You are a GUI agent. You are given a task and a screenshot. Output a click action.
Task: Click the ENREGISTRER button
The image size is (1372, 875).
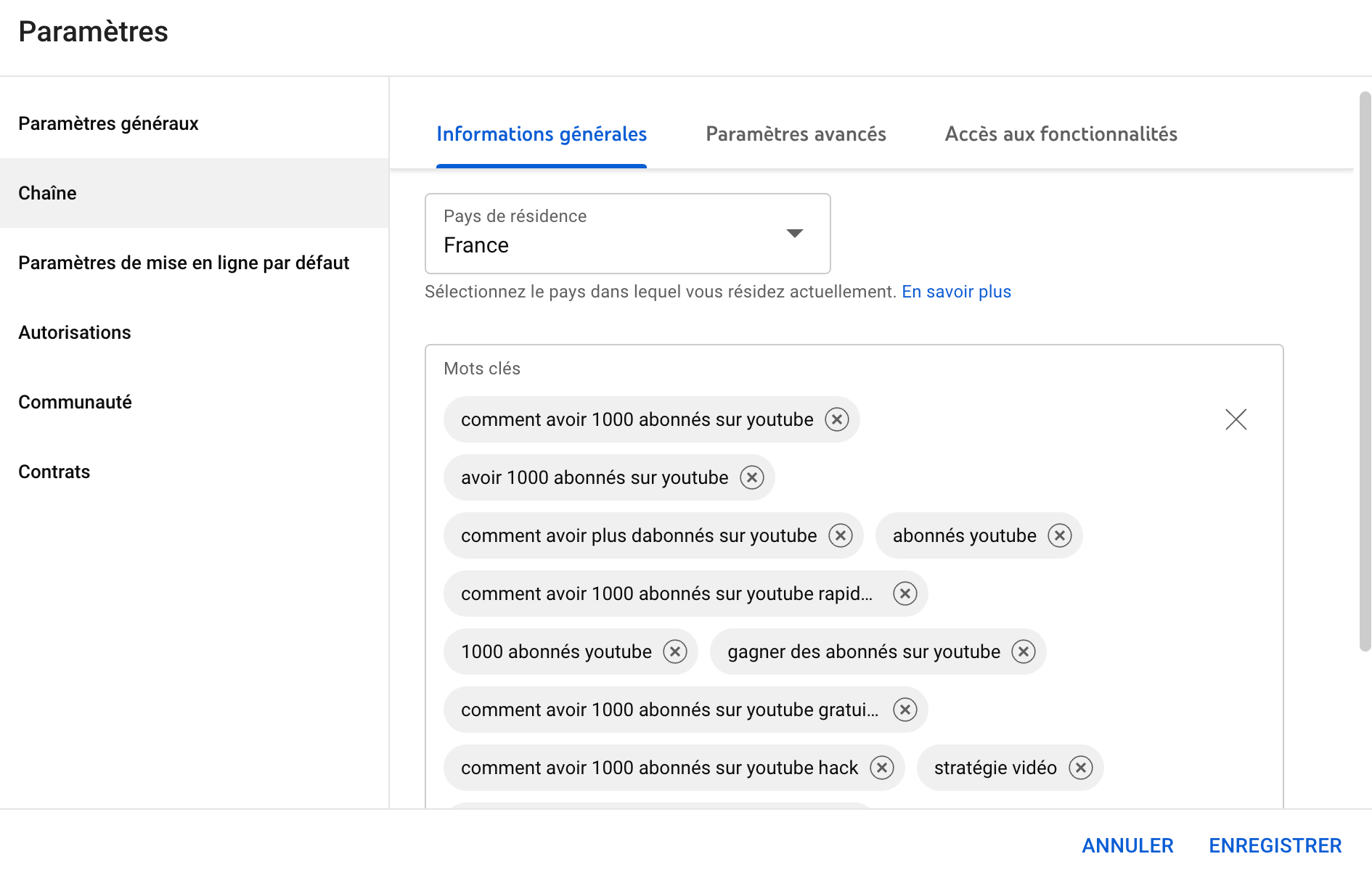click(x=1275, y=845)
